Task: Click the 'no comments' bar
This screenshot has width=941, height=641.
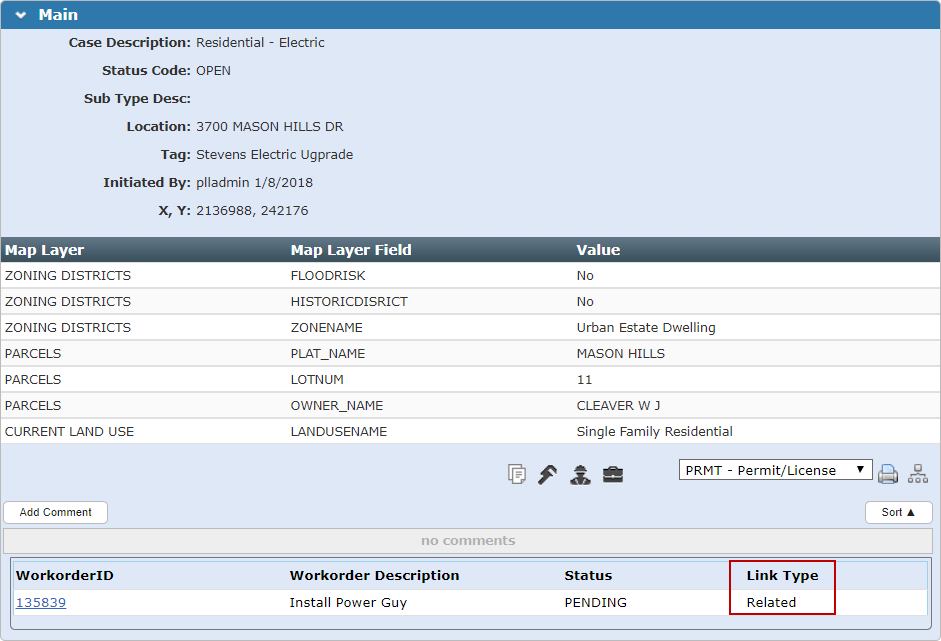Action: 468,541
